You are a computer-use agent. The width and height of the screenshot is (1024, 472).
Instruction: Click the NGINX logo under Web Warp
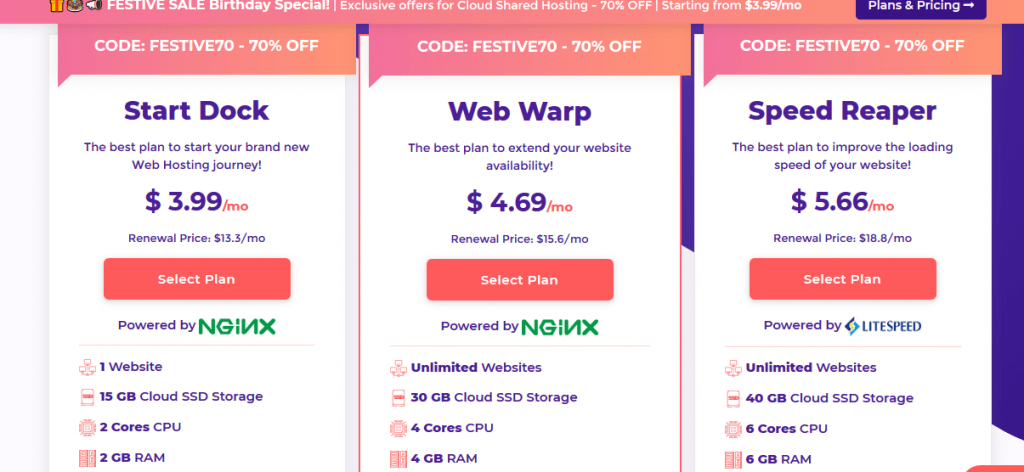(x=560, y=326)
